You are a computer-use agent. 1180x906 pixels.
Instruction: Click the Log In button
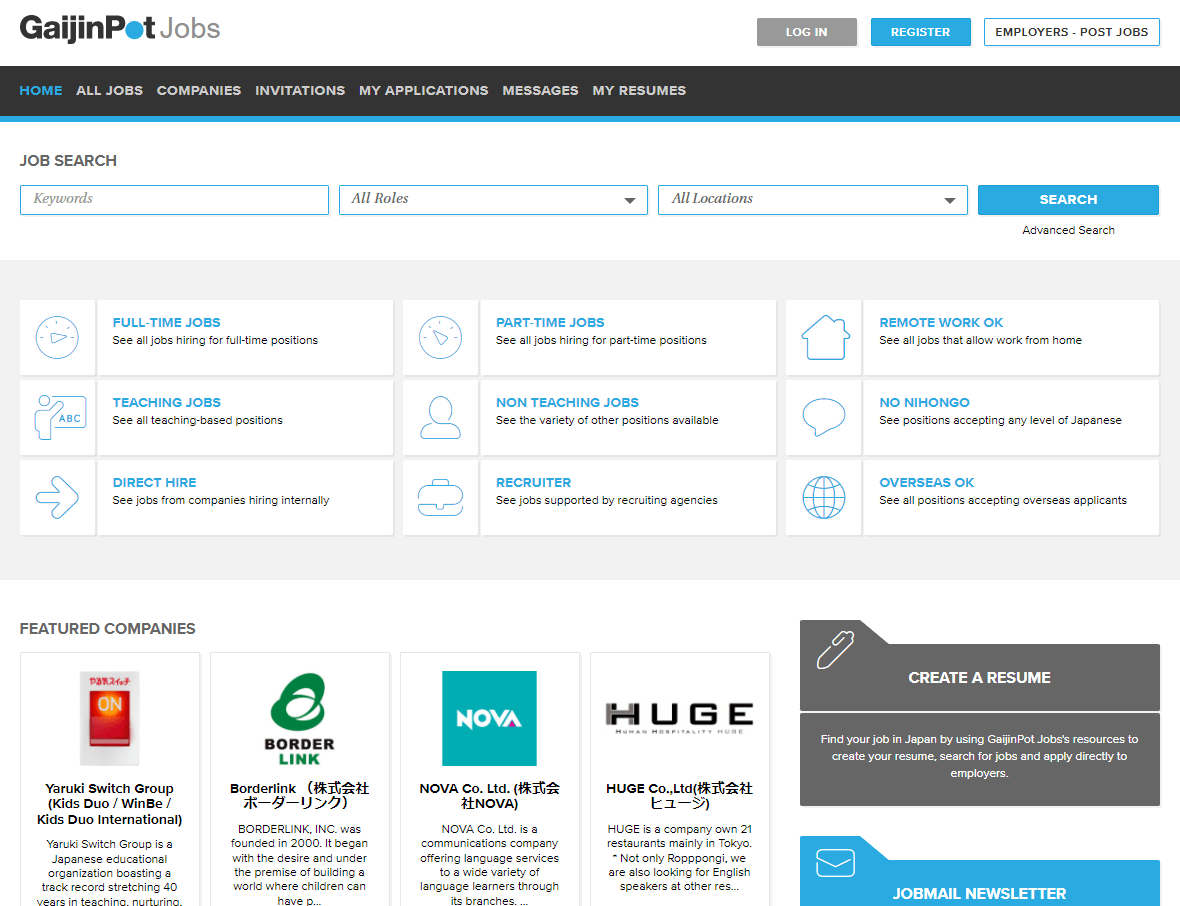click(807, 32)
